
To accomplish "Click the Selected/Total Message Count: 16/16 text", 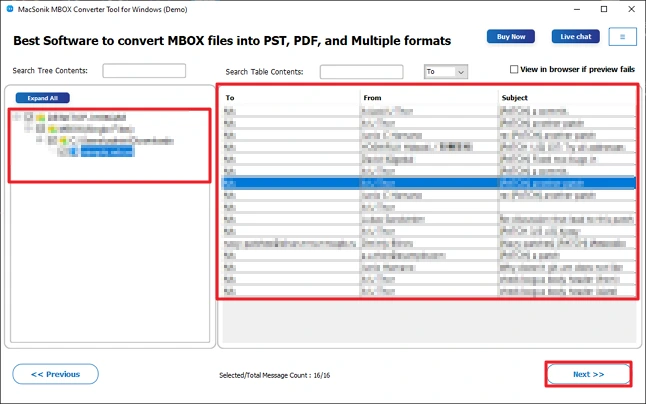I will pos(274,375).
